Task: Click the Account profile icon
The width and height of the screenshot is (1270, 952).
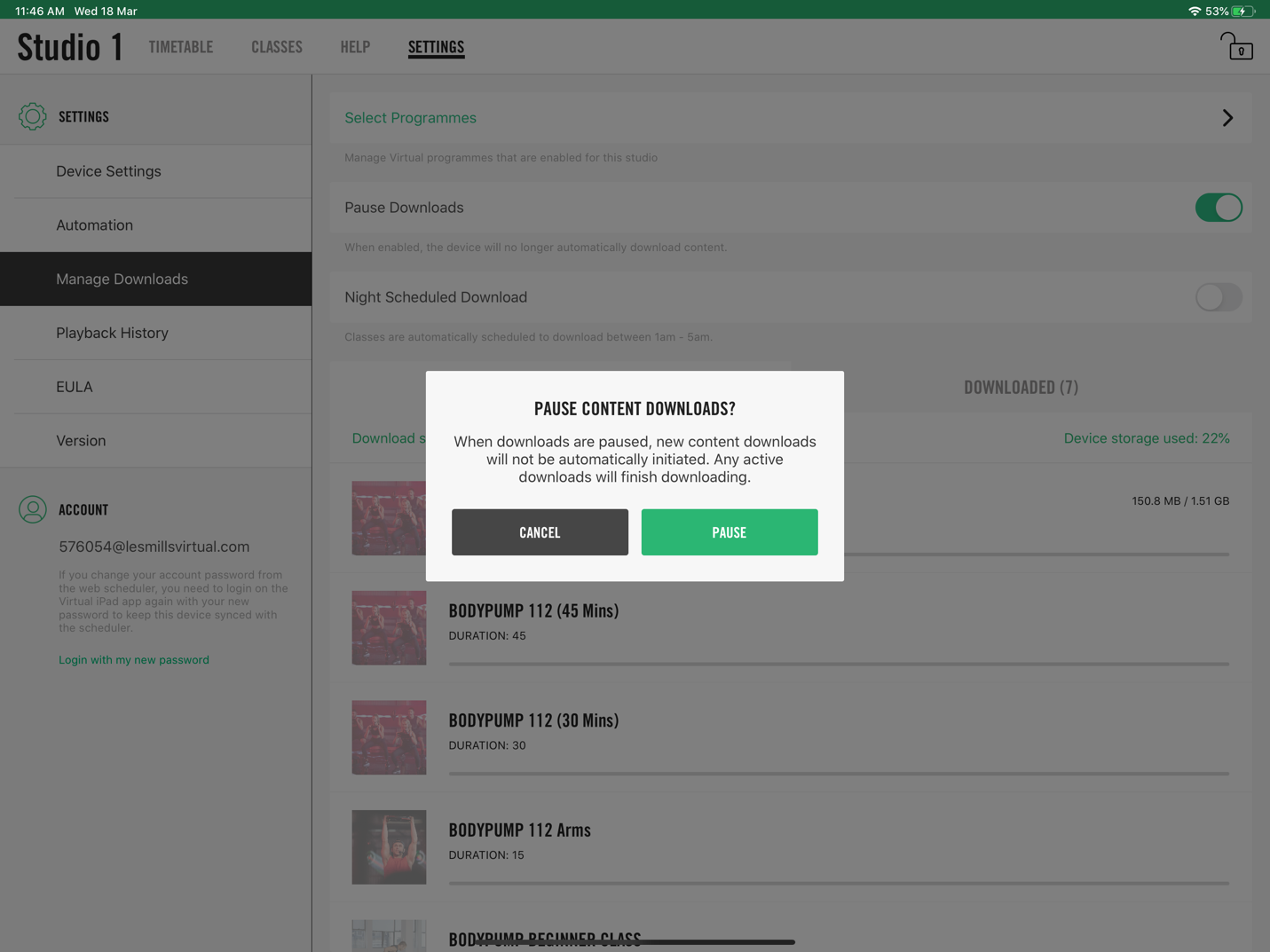Action: pos(33,509)
